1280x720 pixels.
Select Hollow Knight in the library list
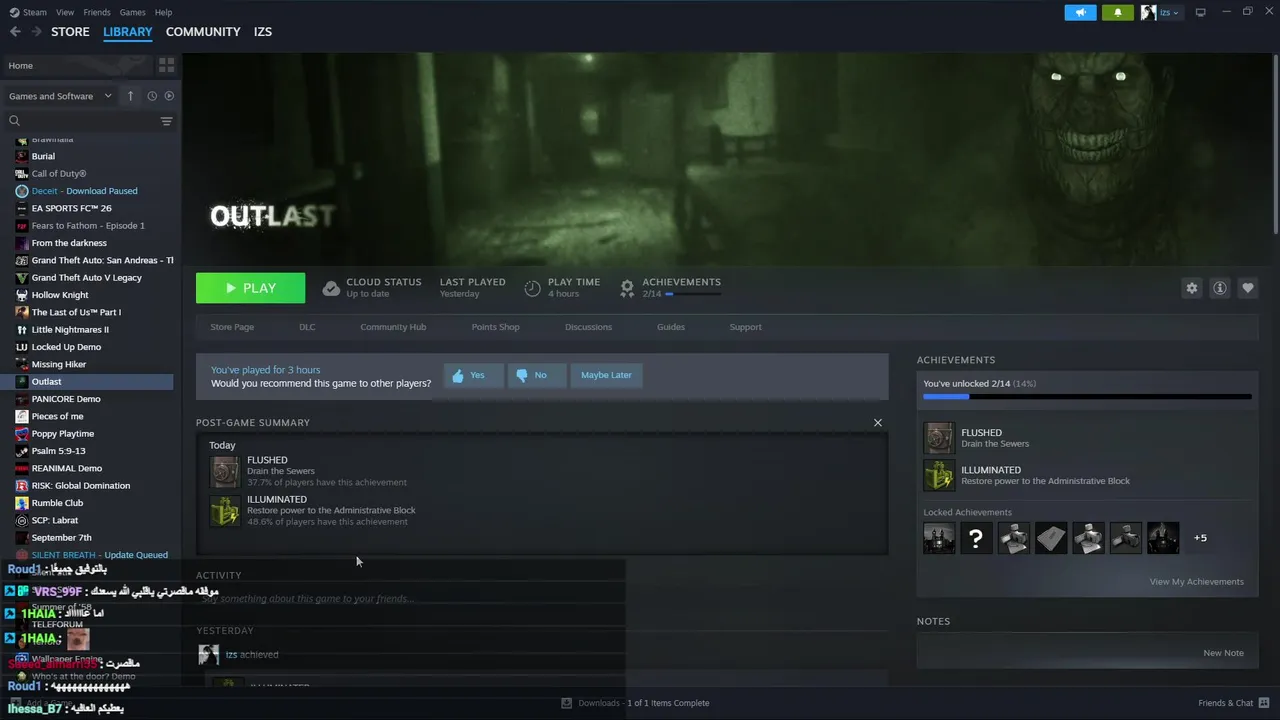[x=60, y=295]
